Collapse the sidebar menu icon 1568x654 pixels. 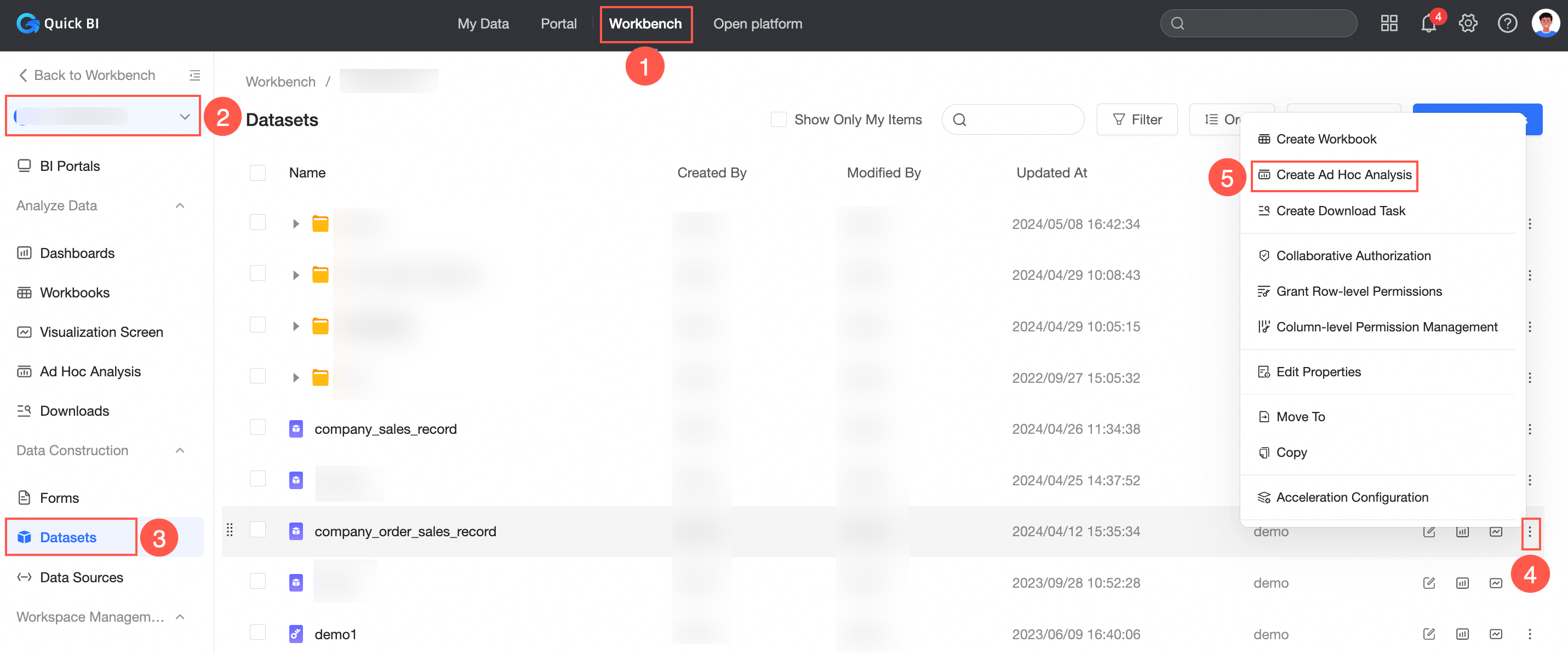[195, 76]
